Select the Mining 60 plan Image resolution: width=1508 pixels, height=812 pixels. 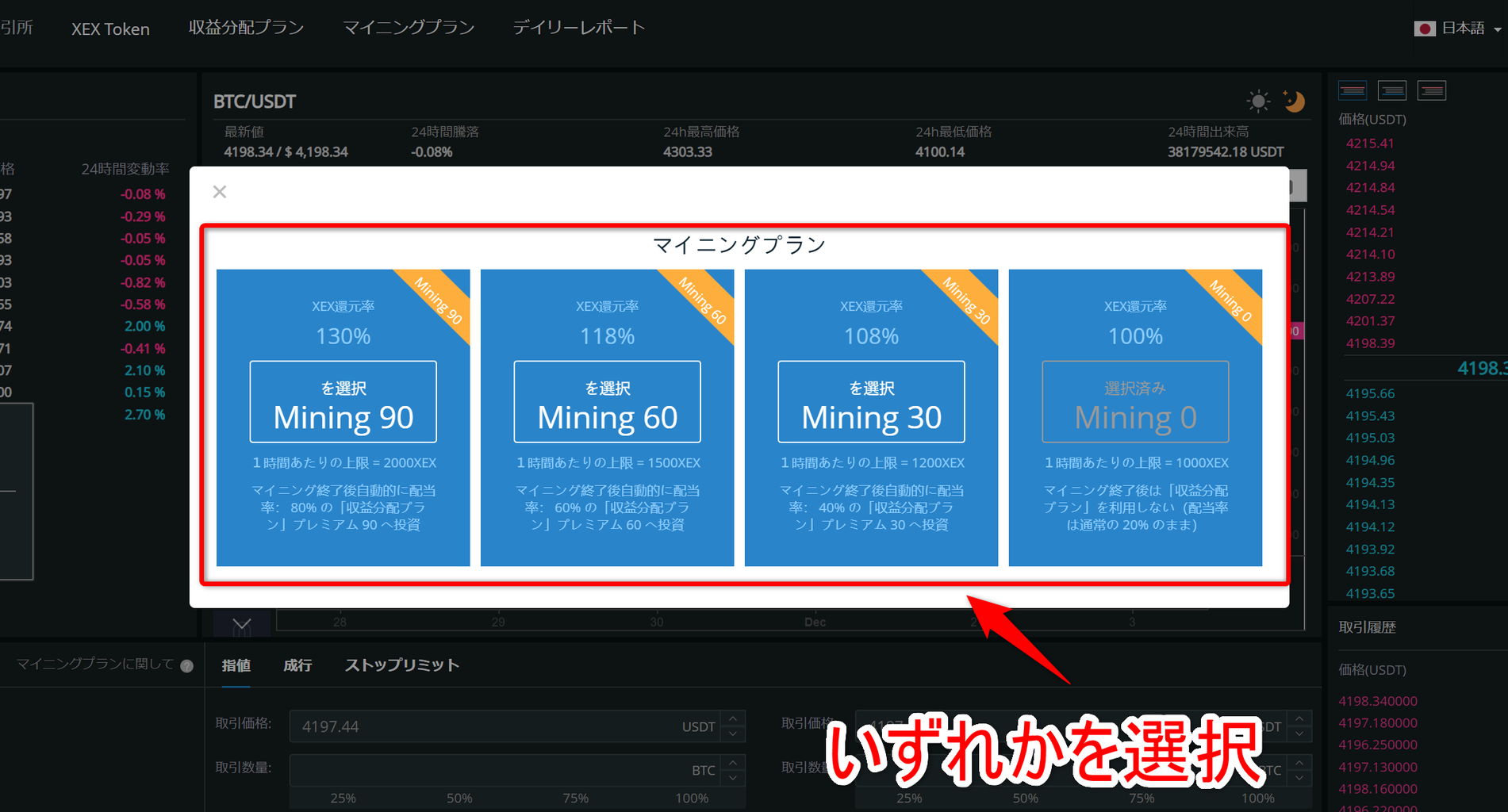(x=606, y=401)
